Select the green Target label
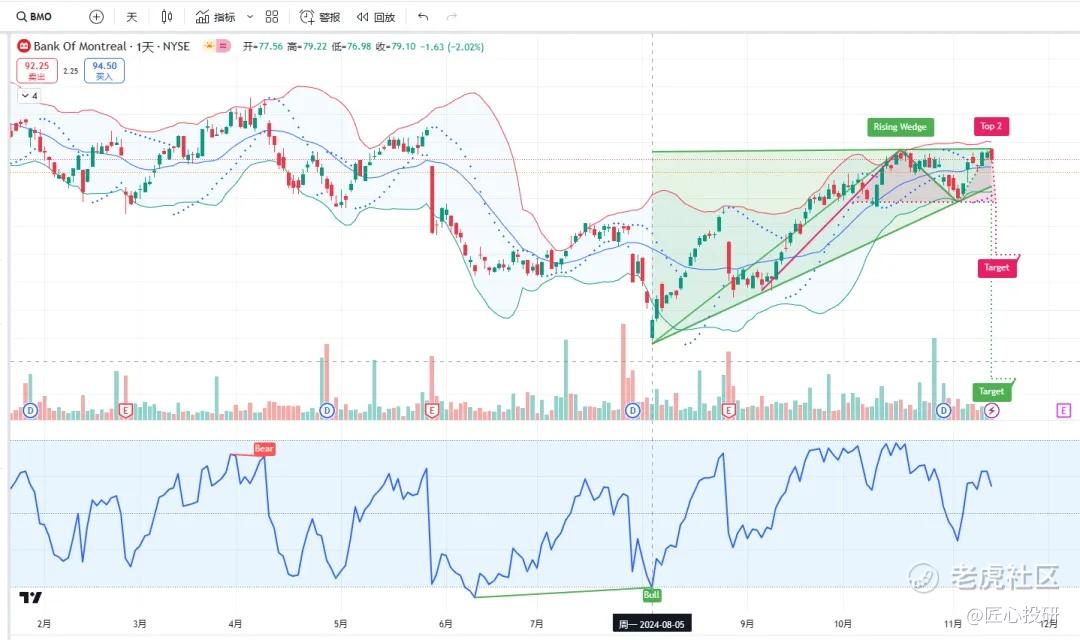 coord(991,391)
